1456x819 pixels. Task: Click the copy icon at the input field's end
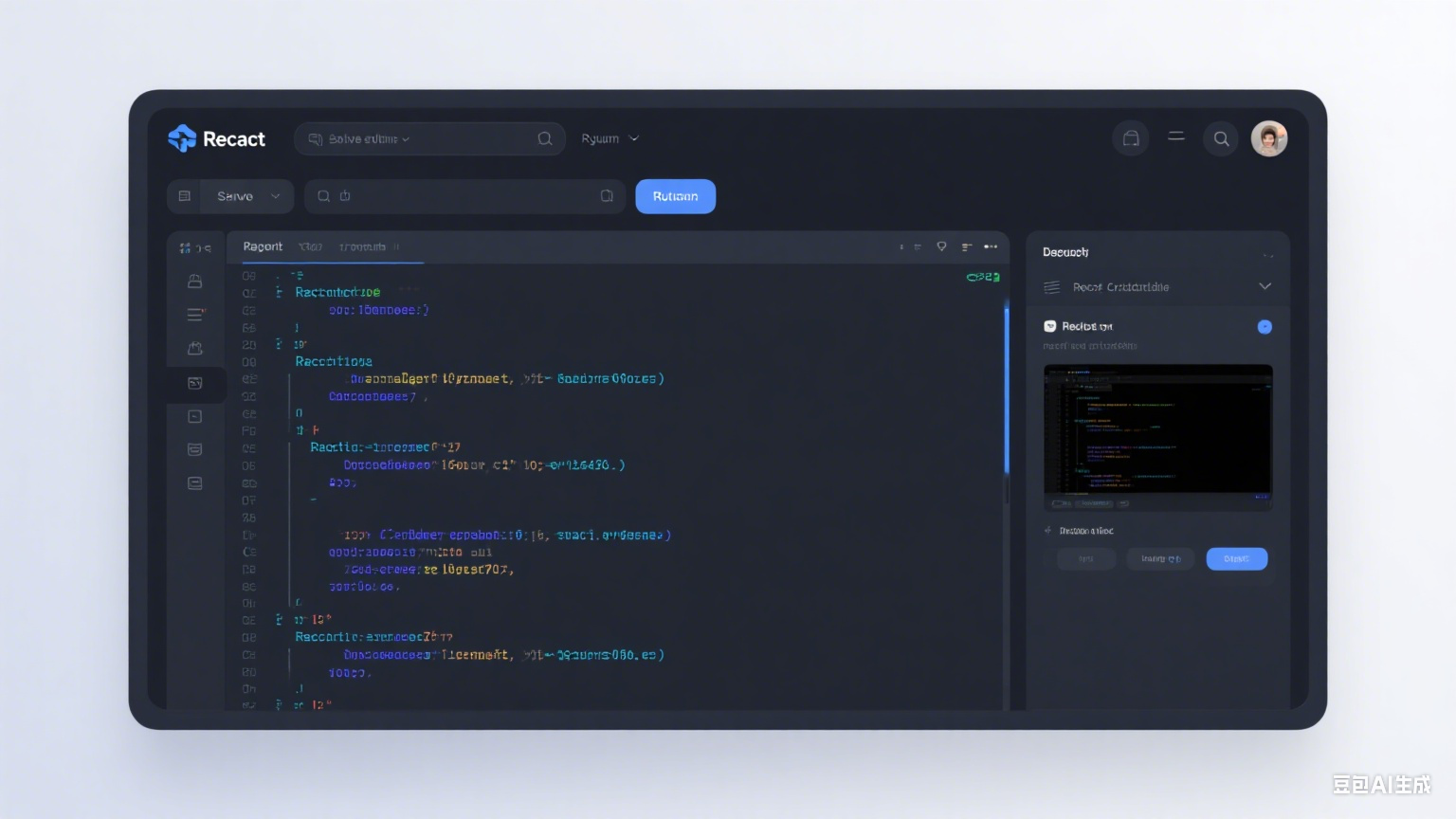[607, 196]
